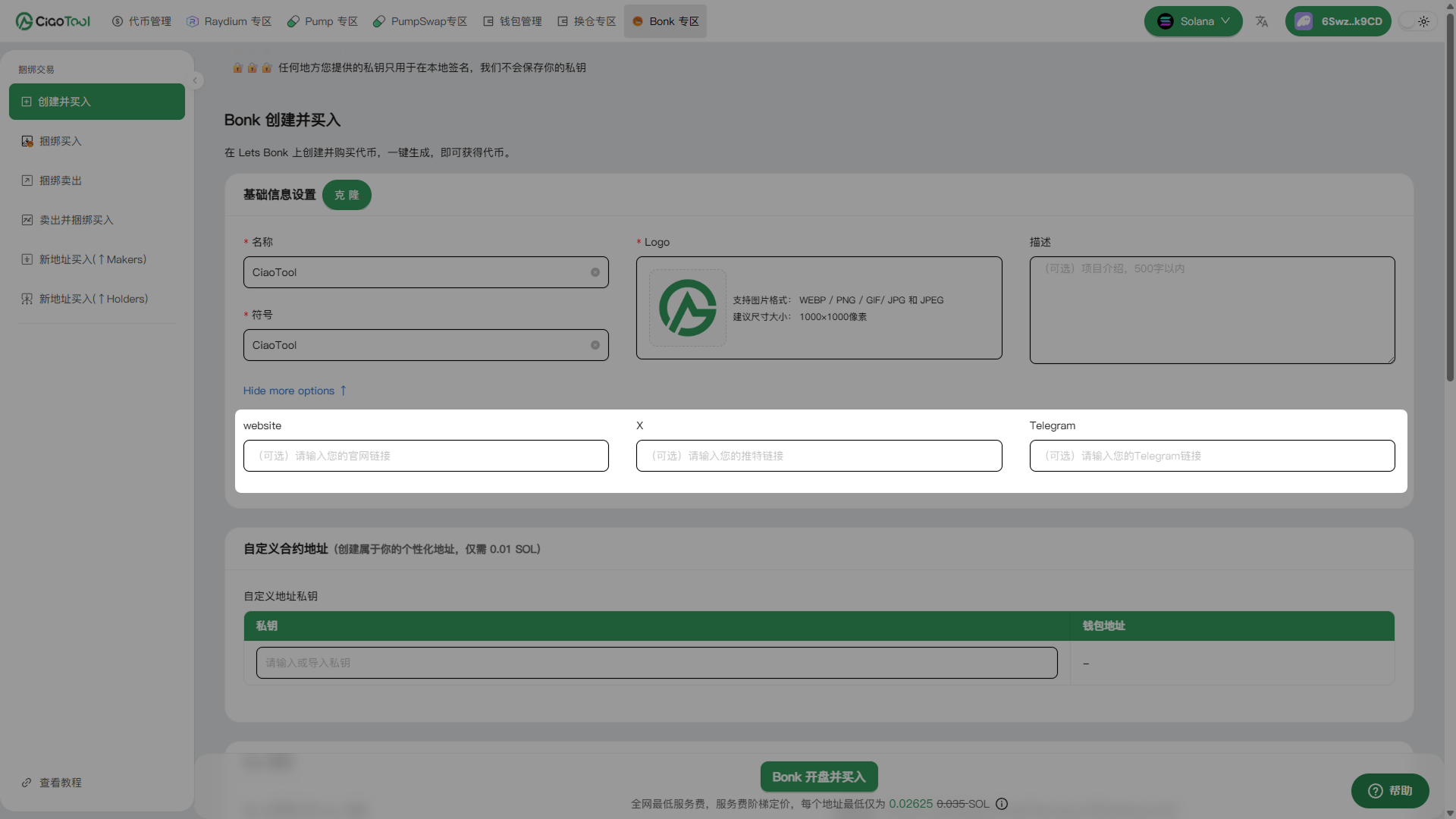Focus the Telegram link input
The height and width of the screenshot is (819, 1456).
(x=1212, y=456)
